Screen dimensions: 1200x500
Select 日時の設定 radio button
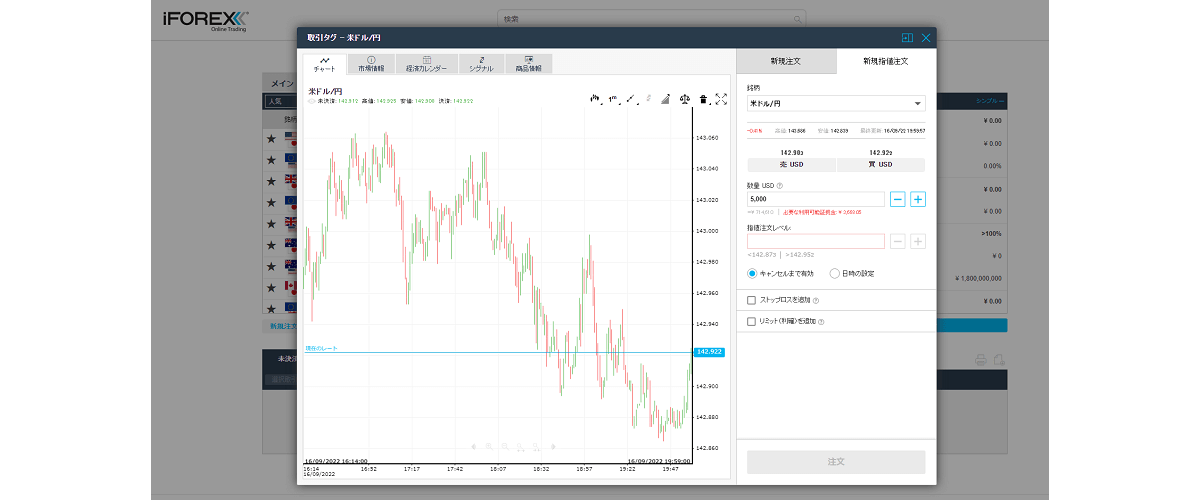(835, 273)
